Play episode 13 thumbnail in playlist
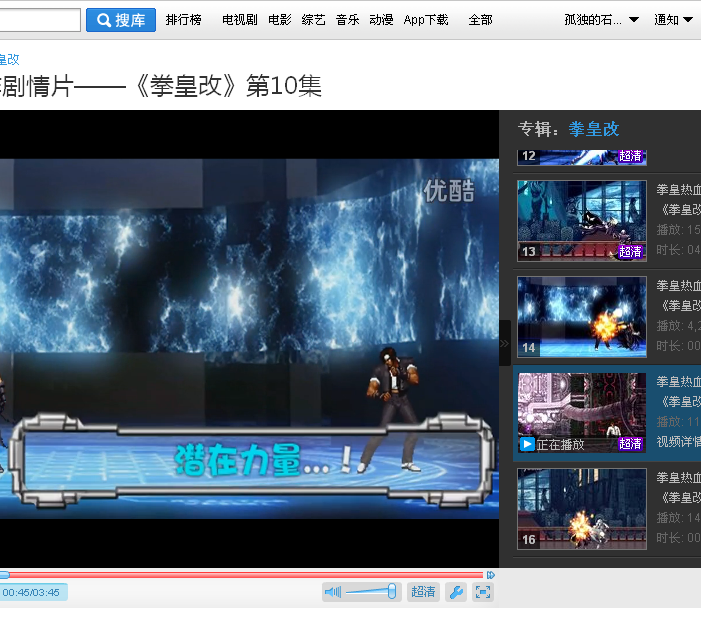This screenshot has width=701, height=617. (582, 221)
